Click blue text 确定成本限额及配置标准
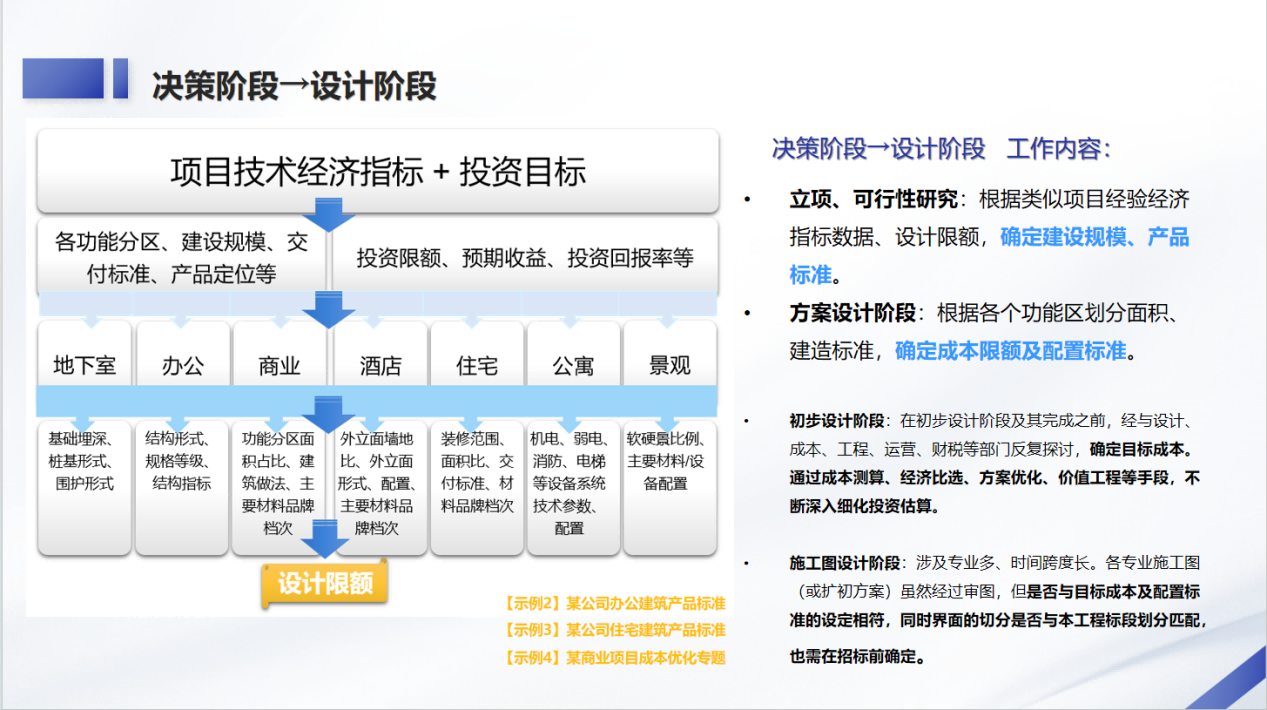The width and height of the screenshot is (1267, 710). [x=1010, y=351]
